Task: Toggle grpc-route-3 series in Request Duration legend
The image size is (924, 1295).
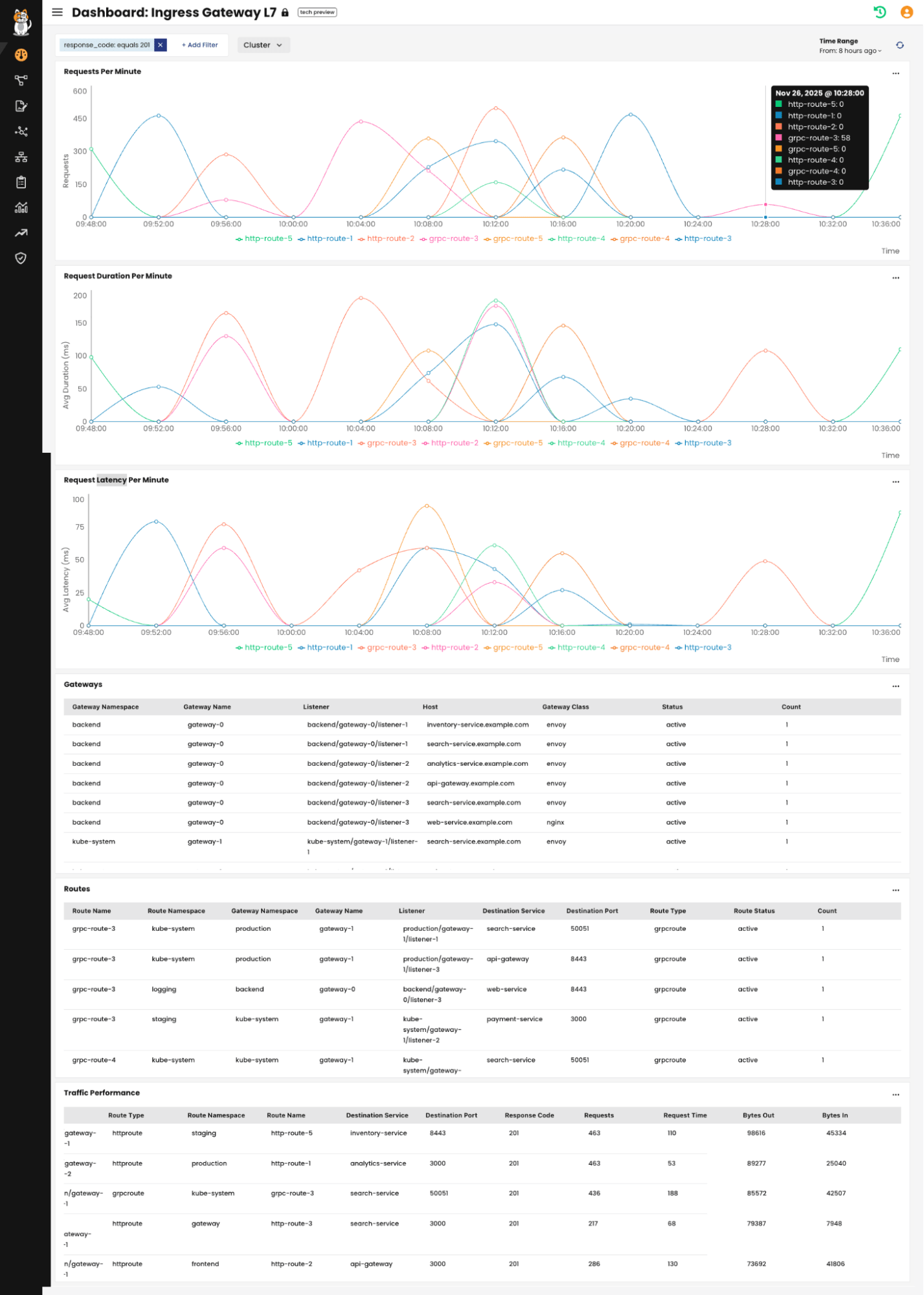Action: tap(387, 443)
